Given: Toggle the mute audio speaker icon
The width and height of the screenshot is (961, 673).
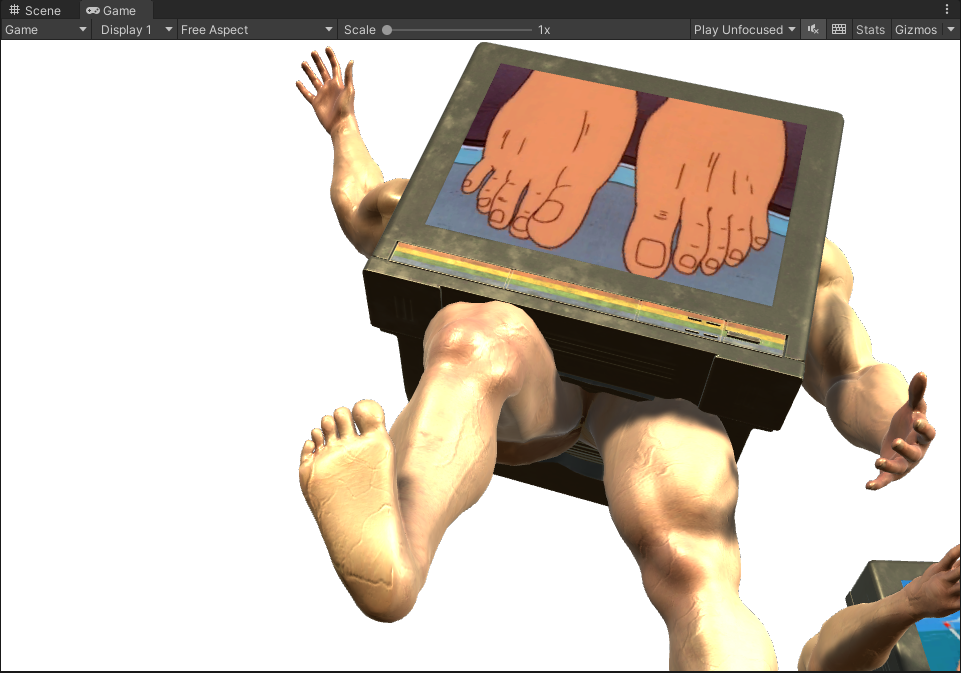Looking at the screenshot, I should [814, 30].
